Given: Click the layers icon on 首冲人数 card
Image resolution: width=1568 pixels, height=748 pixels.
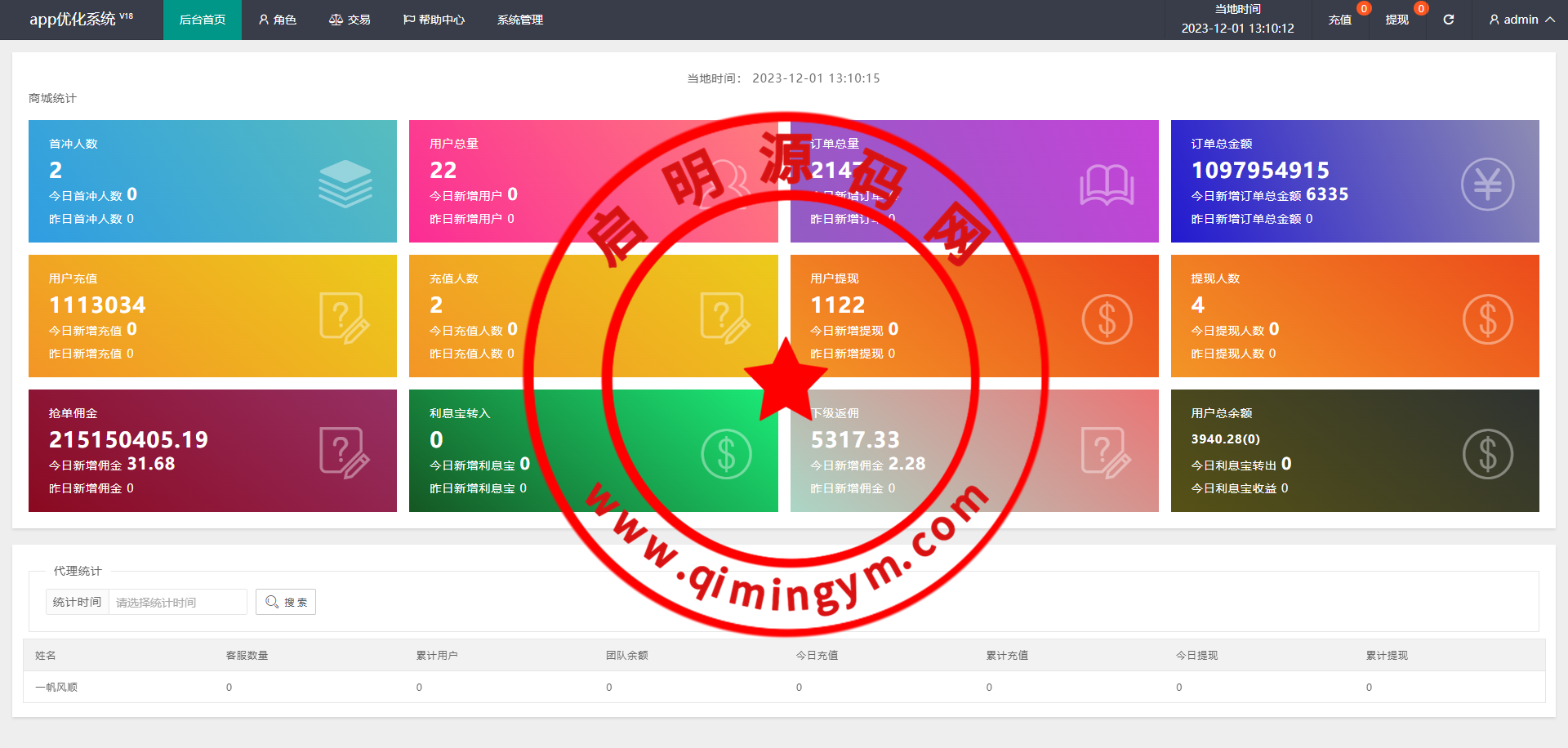Looking at the screenshot, I should pyautogui.click(x=345, y=183).
